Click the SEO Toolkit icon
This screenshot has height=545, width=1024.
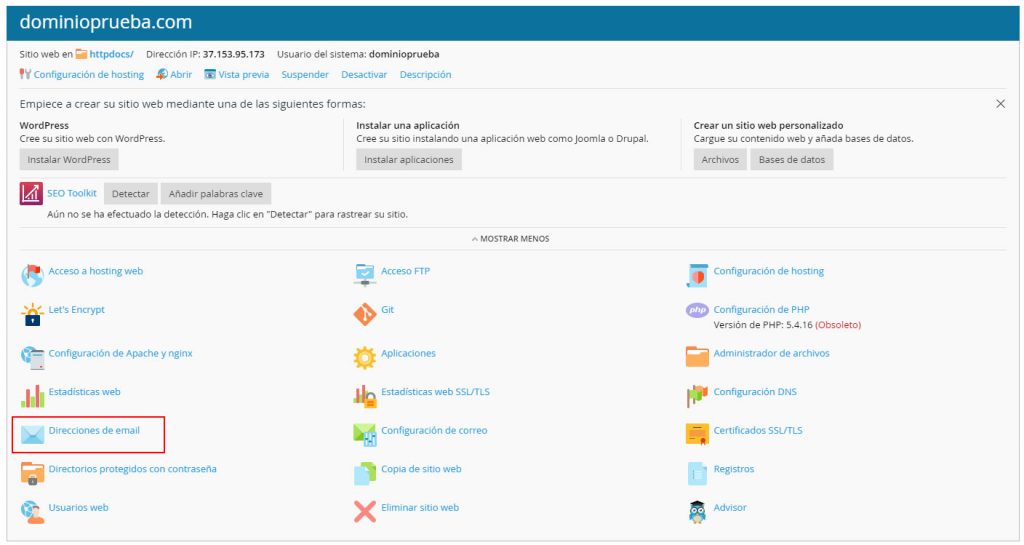coord(31,193)
